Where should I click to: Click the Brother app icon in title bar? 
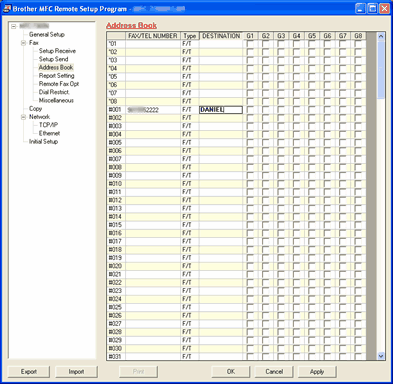coord(6,8)
